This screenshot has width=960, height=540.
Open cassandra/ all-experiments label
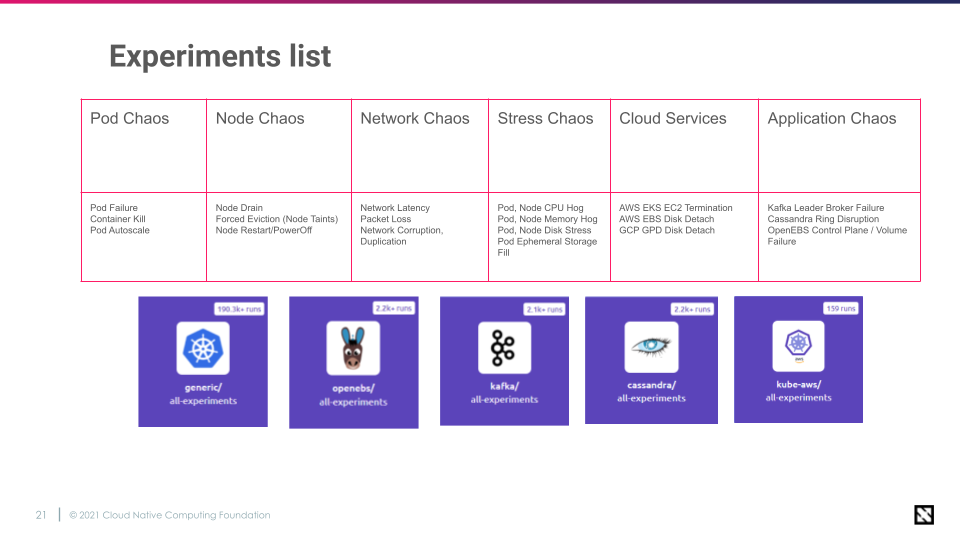(651, 392)
